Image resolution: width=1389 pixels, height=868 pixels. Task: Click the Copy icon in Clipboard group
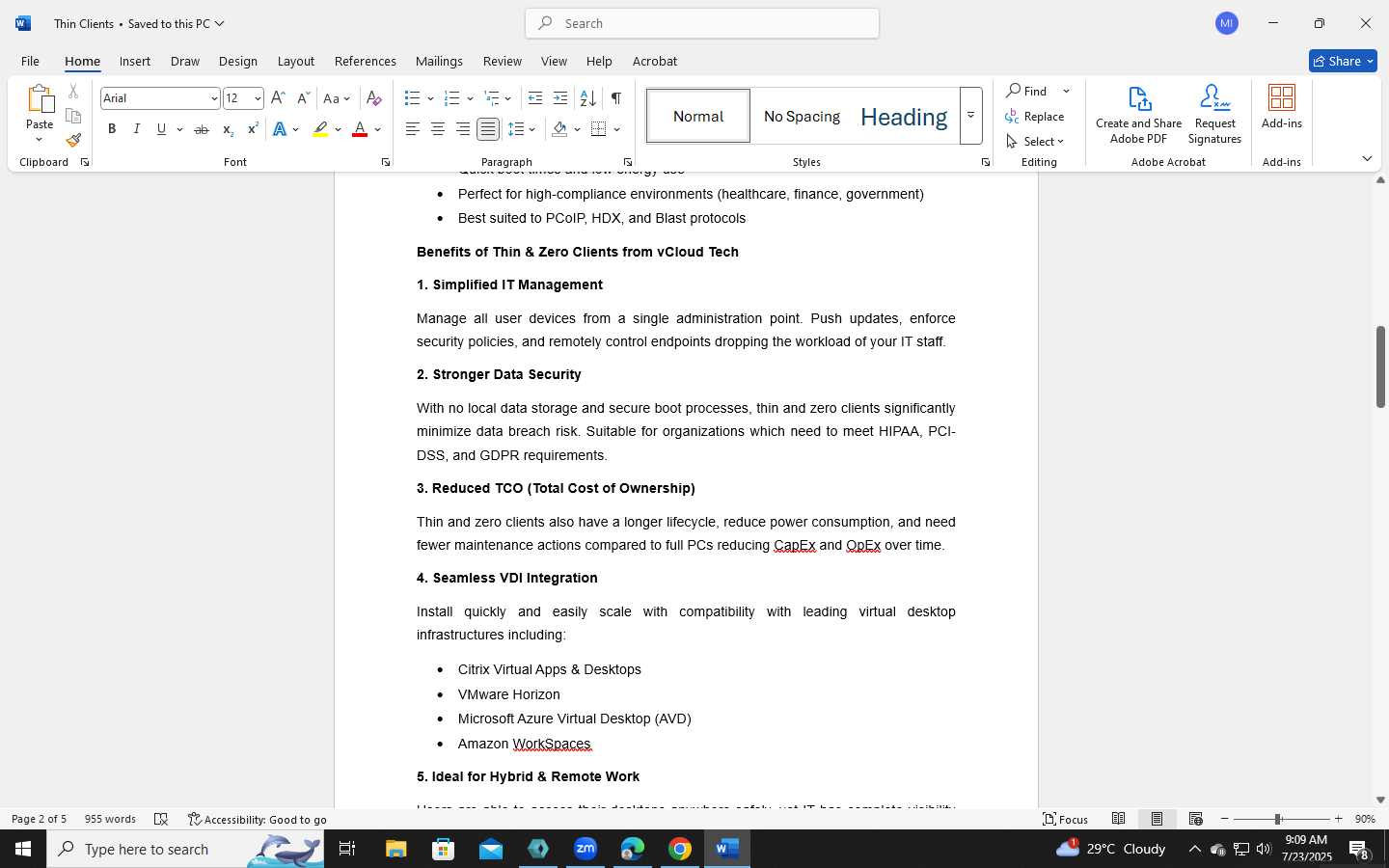coord(73,116)
